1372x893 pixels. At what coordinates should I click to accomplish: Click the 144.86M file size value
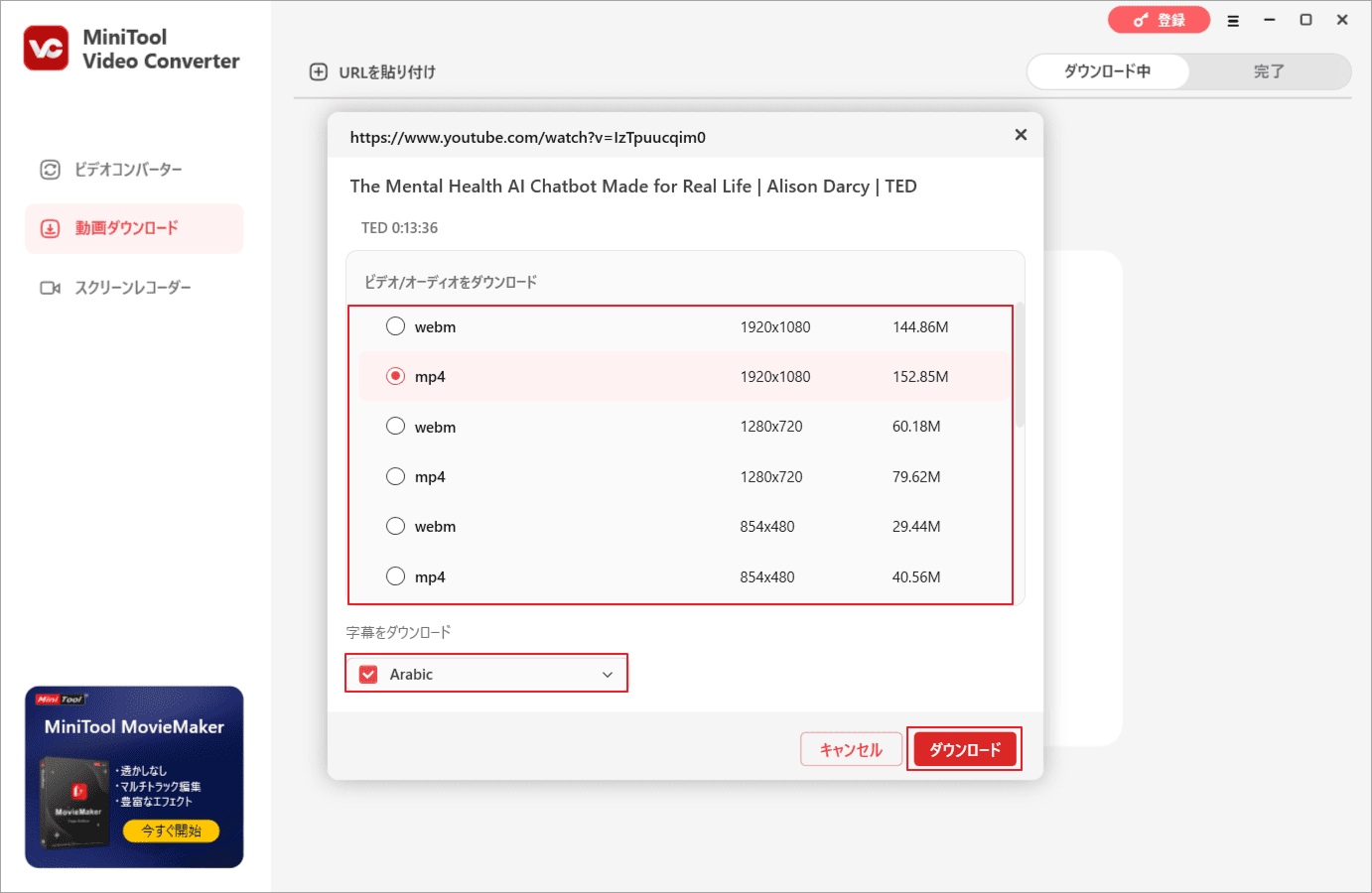pyautogui.click(x=920, y=327)
